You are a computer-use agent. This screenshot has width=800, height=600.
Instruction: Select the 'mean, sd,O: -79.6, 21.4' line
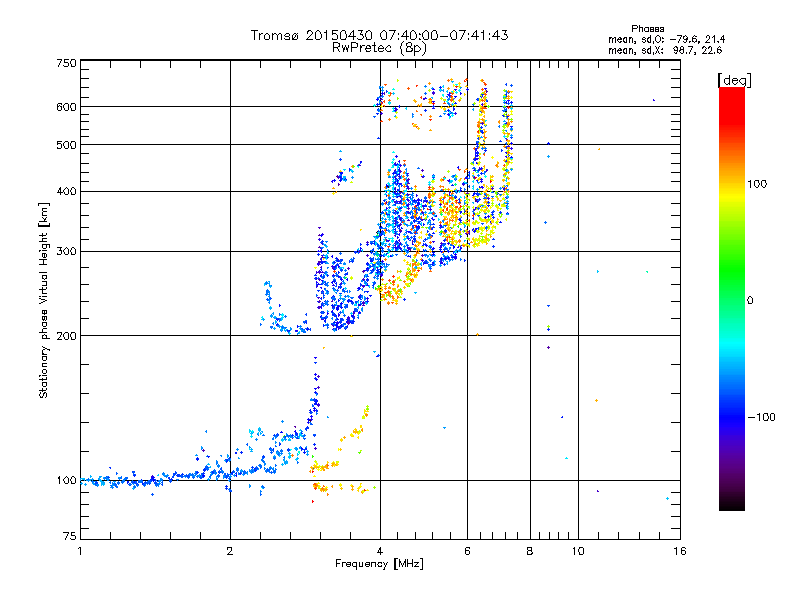666,39
